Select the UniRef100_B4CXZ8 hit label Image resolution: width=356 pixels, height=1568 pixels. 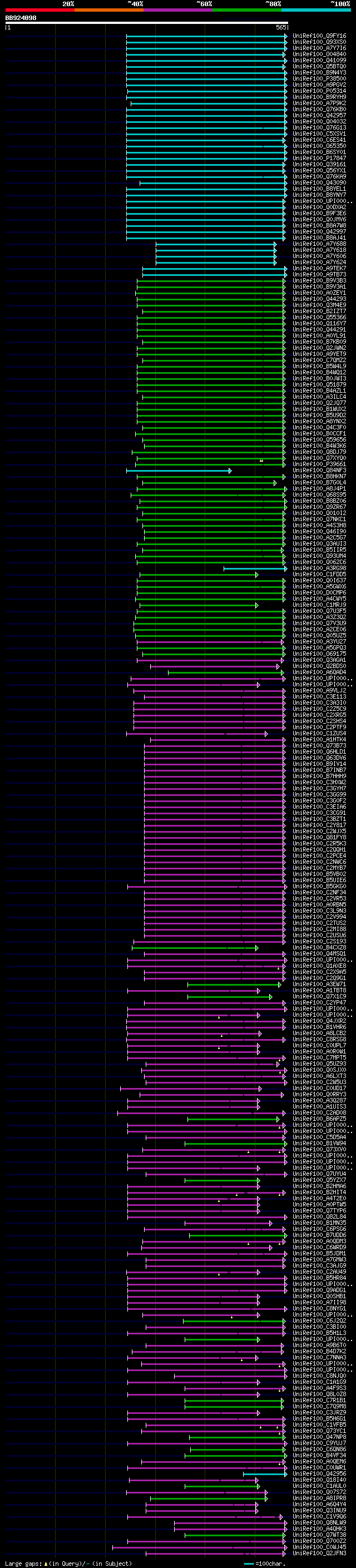[x=319, y=948]
